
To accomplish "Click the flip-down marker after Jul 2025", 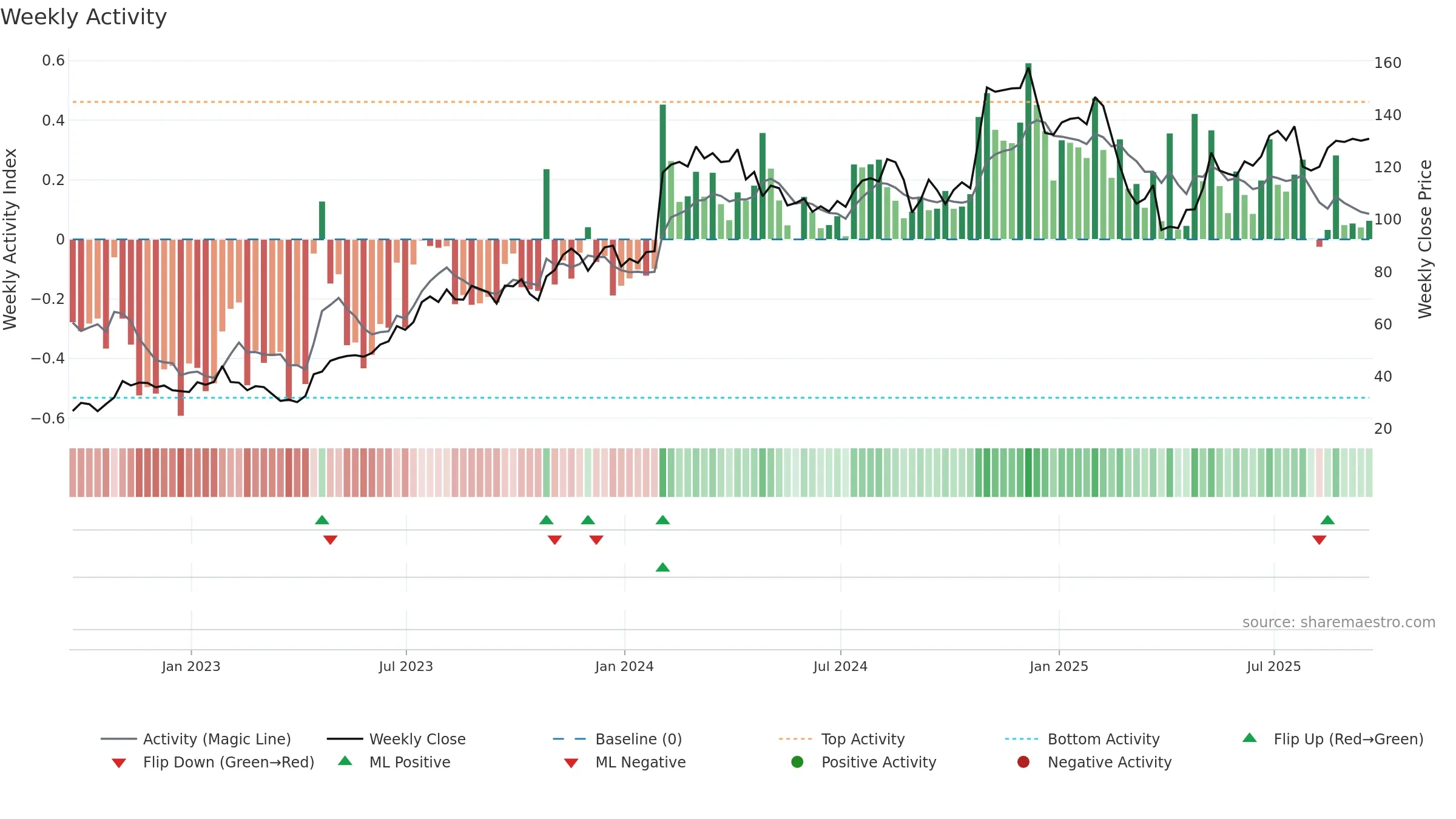I will (1319, 540).
